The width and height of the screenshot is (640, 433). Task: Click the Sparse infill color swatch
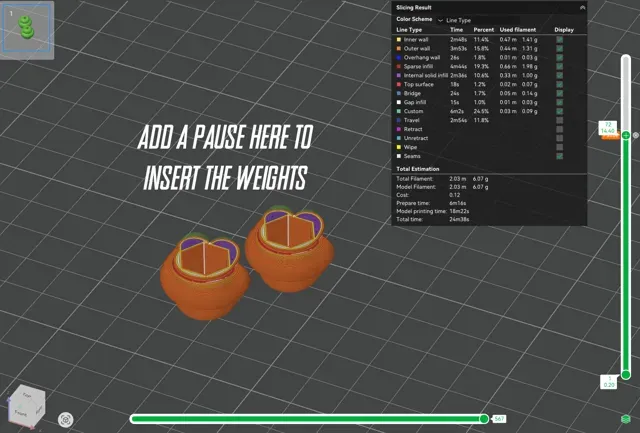point(399,67)
